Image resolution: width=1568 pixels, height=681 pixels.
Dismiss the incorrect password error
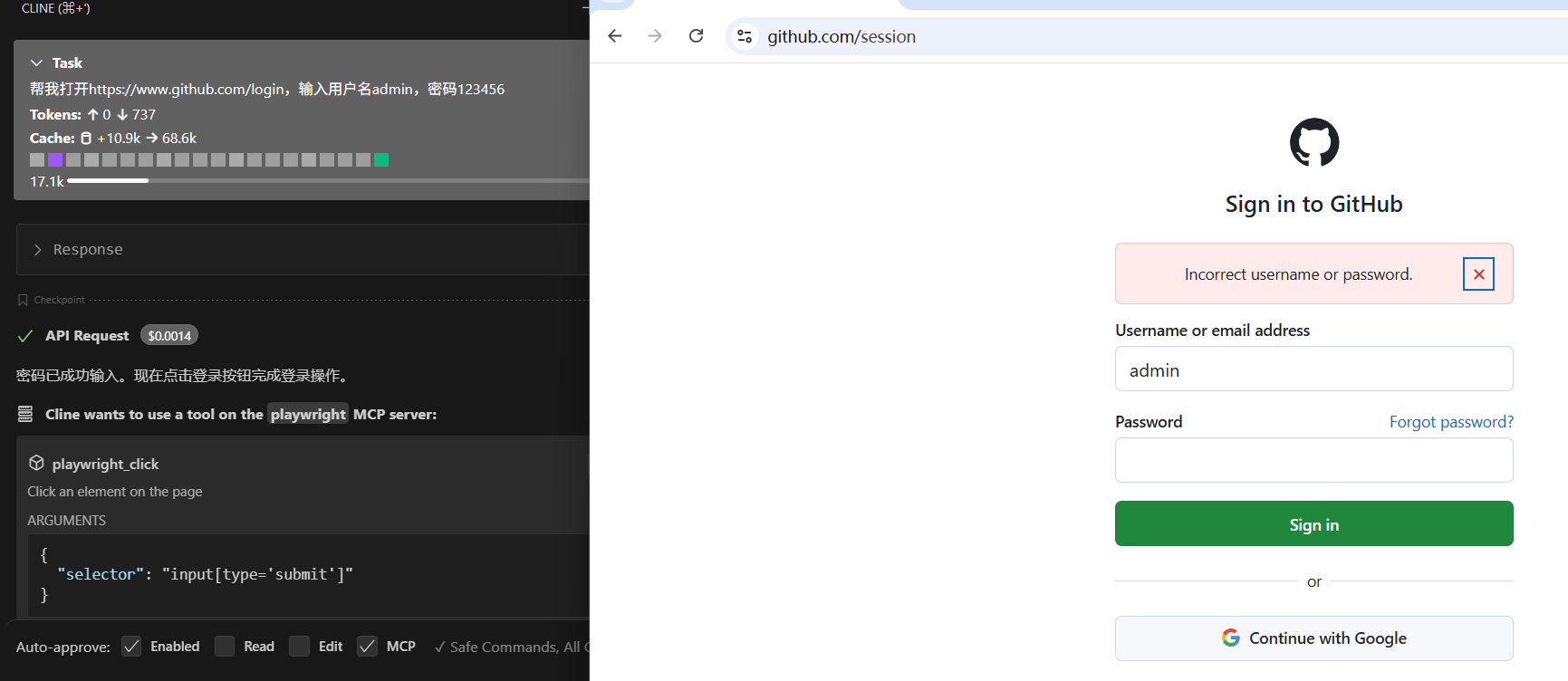click(1478, 273)
